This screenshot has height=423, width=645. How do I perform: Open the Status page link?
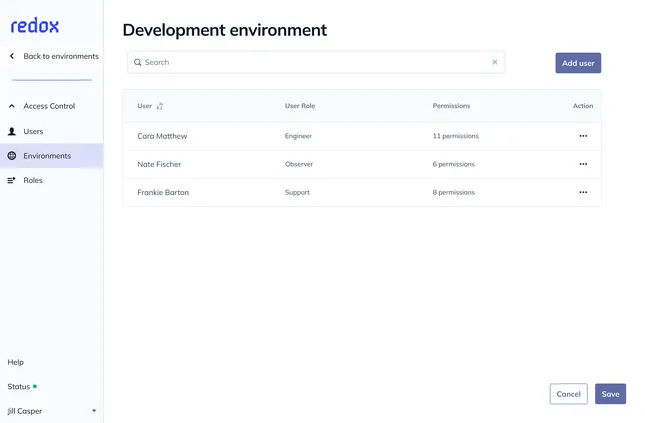[19, 386]
